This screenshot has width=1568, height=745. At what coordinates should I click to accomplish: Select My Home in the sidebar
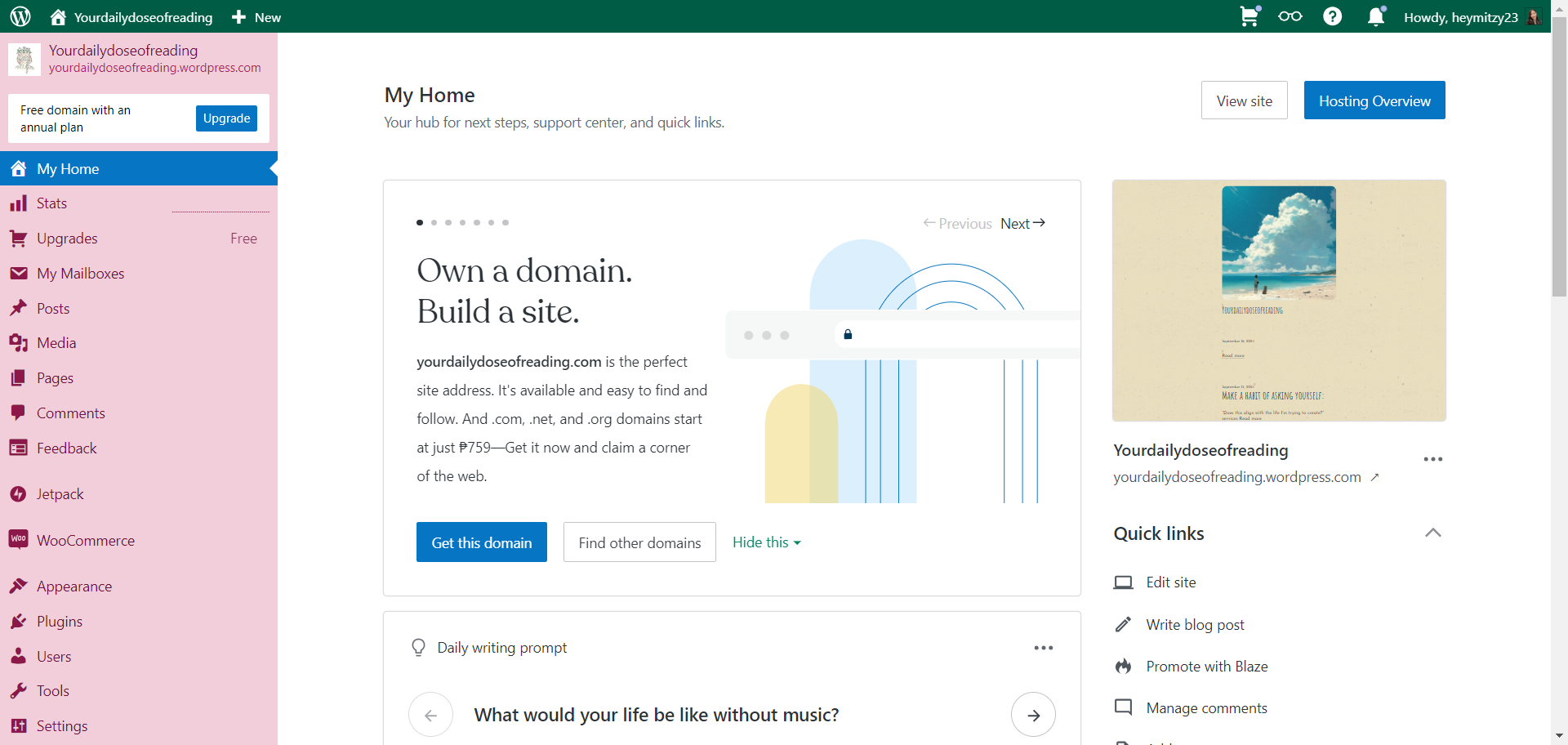[139, 168]
